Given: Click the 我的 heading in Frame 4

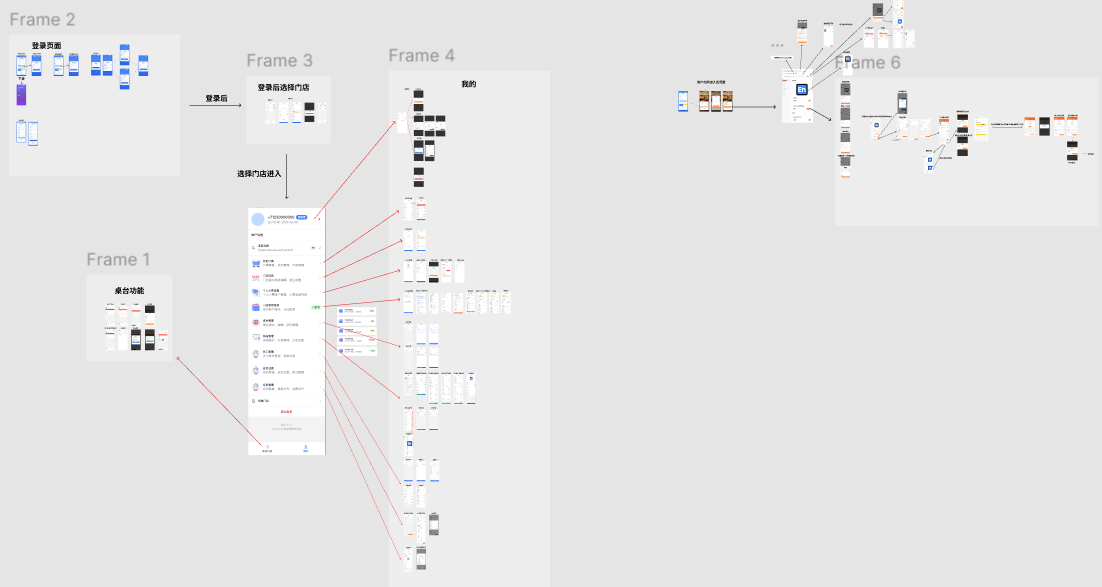Looking at the screenshot, I should coord(469,84).
